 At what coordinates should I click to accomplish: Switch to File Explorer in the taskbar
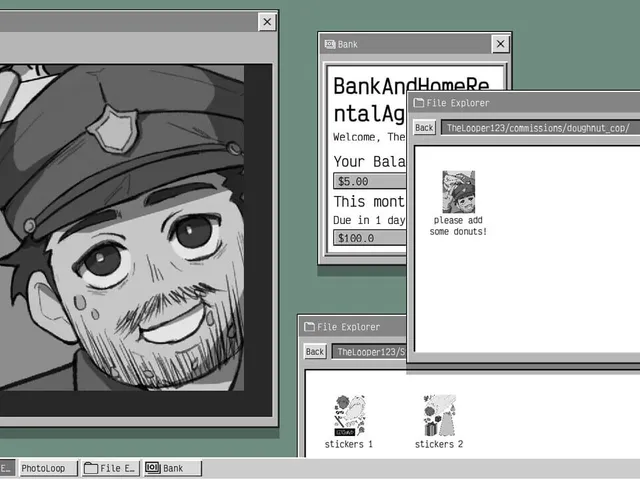111,468
